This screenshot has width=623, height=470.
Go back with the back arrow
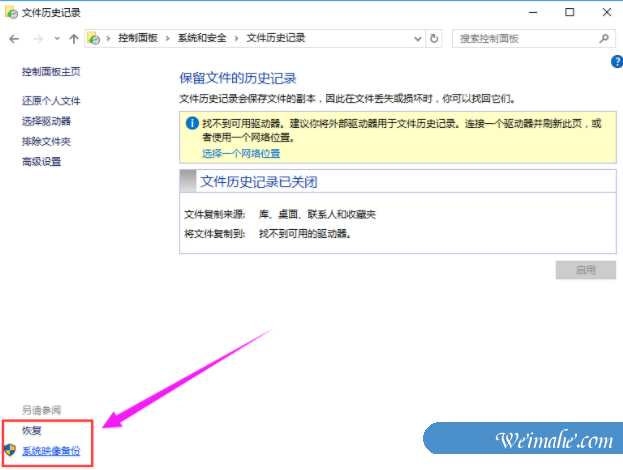click(x=14, y=39)
